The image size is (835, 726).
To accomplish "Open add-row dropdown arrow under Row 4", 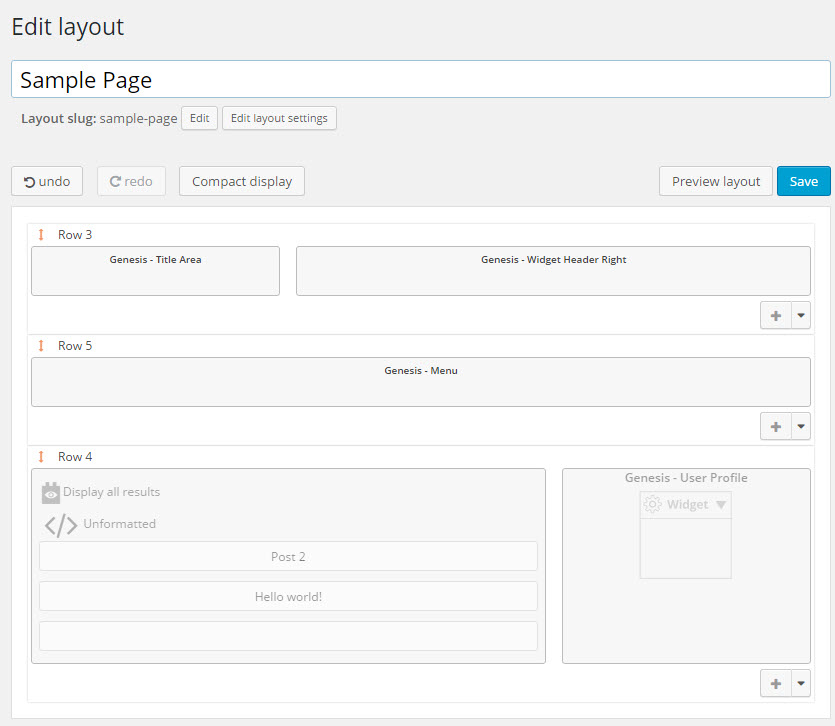I will tap(801, 683).
